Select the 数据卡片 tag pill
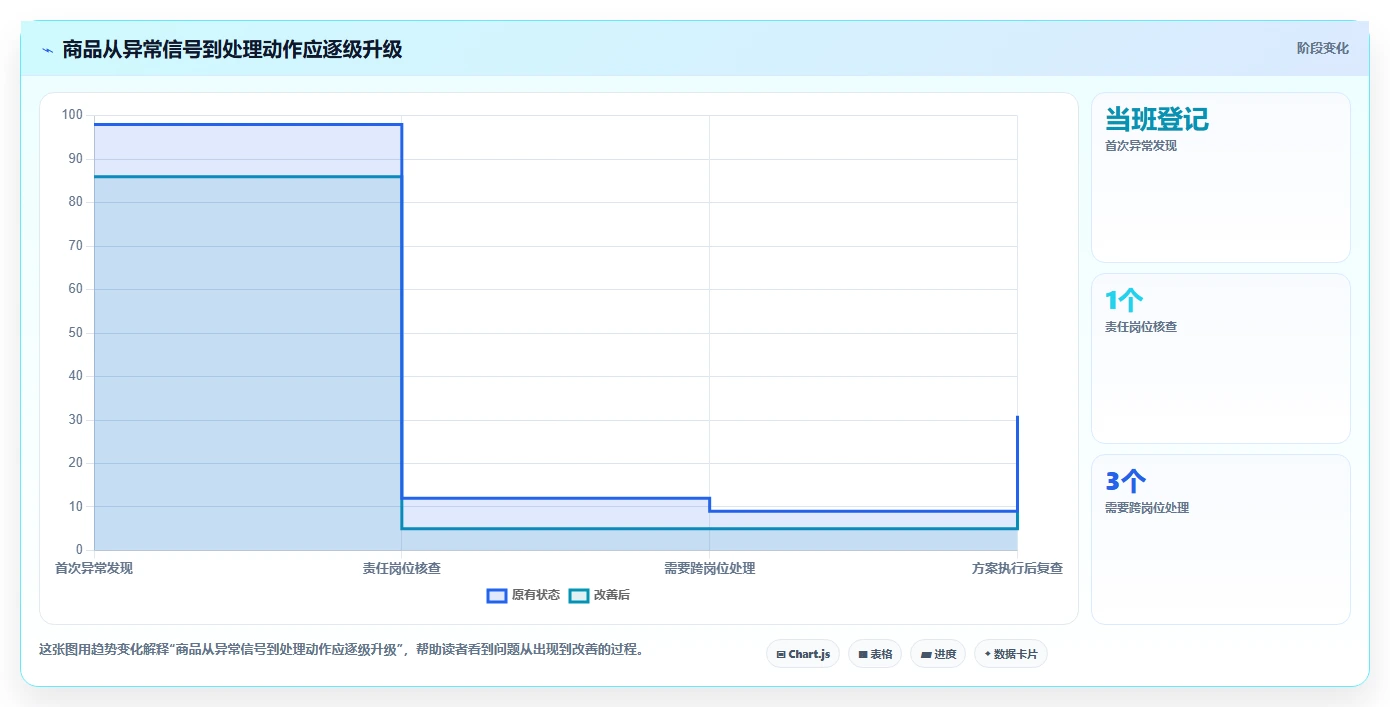Screen dimensions: 1390x707 (x=1011, y=654)
